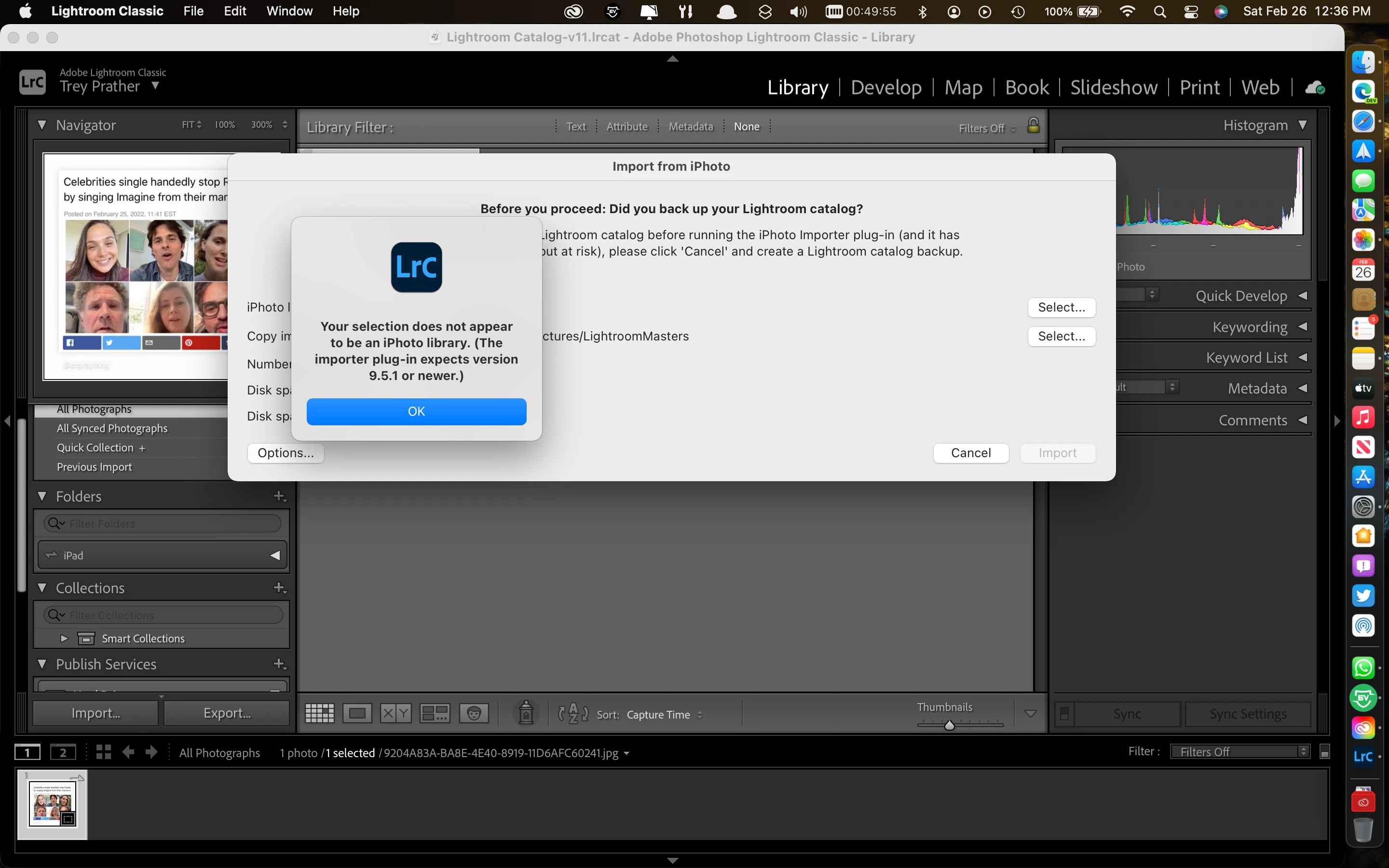The width and height of the screenshot is (1389, 868).
Task: Select the Survey view icon
Action: (x=435, y=714)
